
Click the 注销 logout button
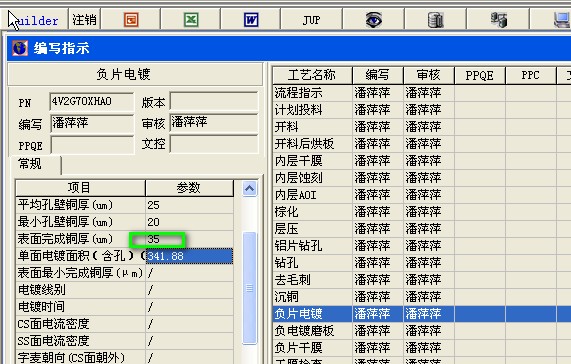[84, 20]
